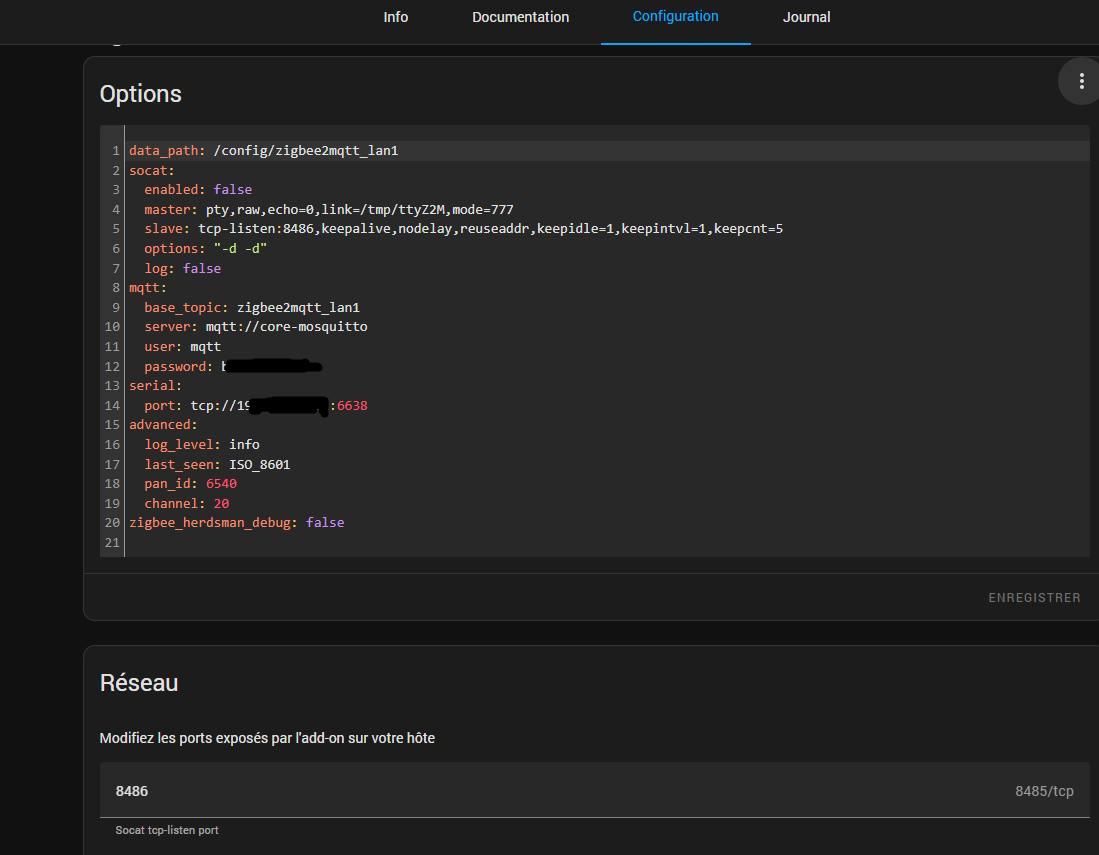The height and width of the screenshot is (855, 1099).
Task: Click the last_seen ISO_8601 line
Action: click(x=217, y=465)
